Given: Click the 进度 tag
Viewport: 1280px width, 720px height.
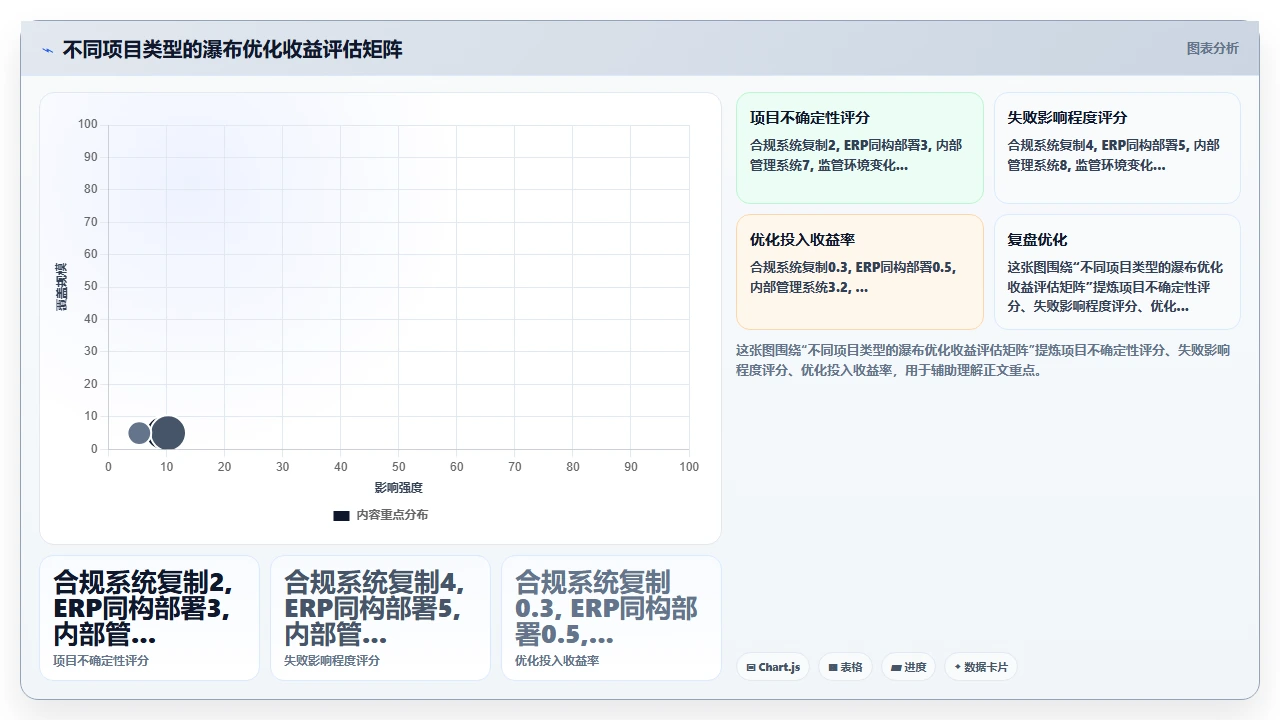Looking at the screenshot, I should 909,667.
